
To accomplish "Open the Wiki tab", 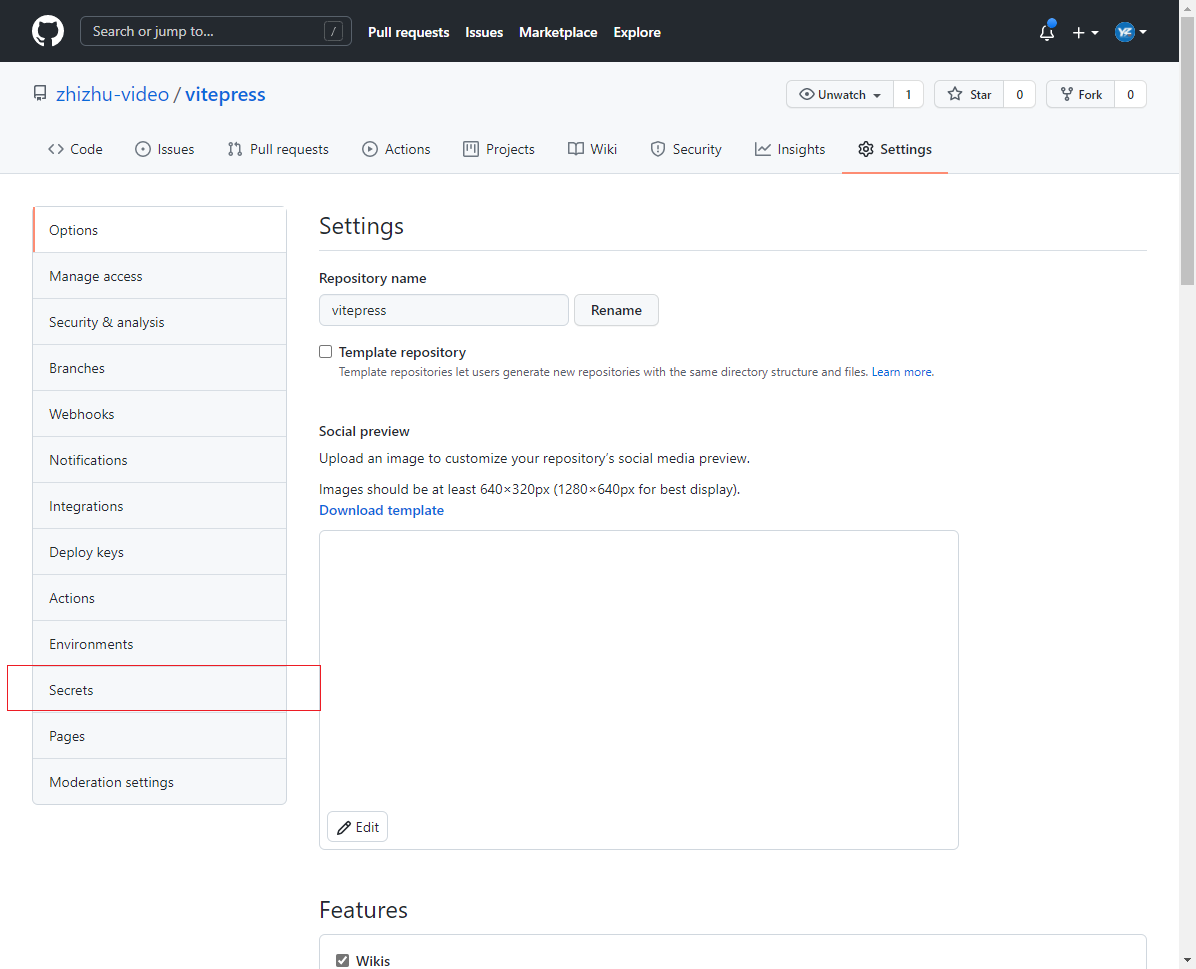I will coord(592,150).
